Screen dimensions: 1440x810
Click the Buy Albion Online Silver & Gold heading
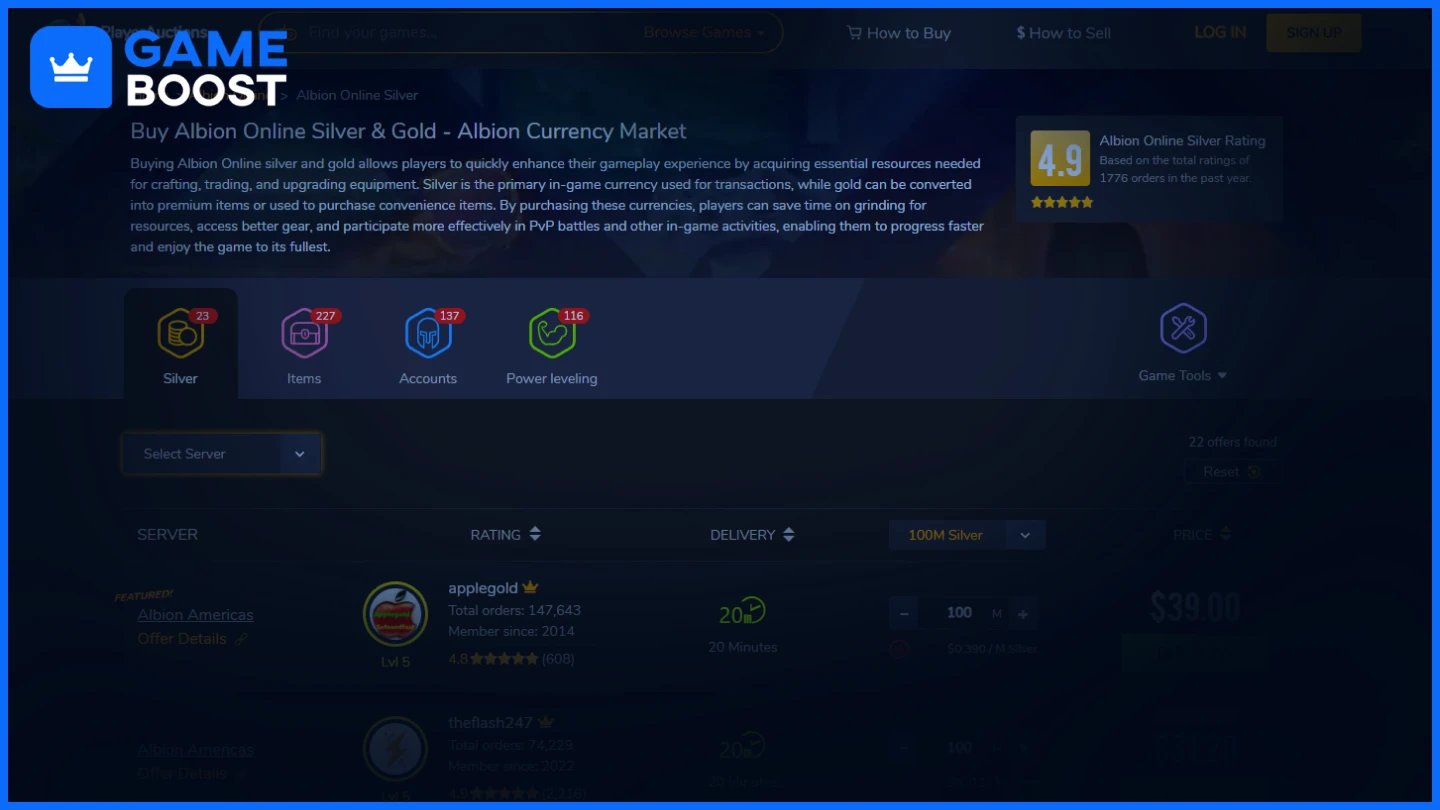click(409, 131)
